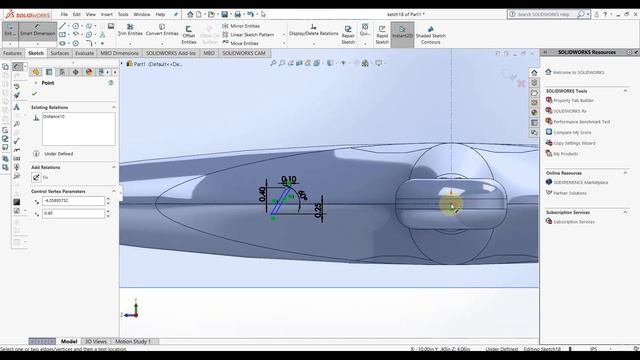Click the Zoom to Fit magnifier icon
Screen dimensions: 640x360
click(x=273, y=63)
